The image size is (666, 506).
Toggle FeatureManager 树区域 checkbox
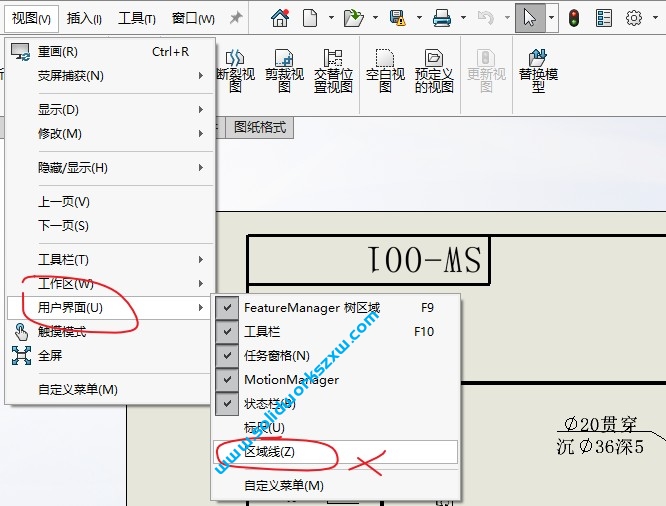coord(227,308)
